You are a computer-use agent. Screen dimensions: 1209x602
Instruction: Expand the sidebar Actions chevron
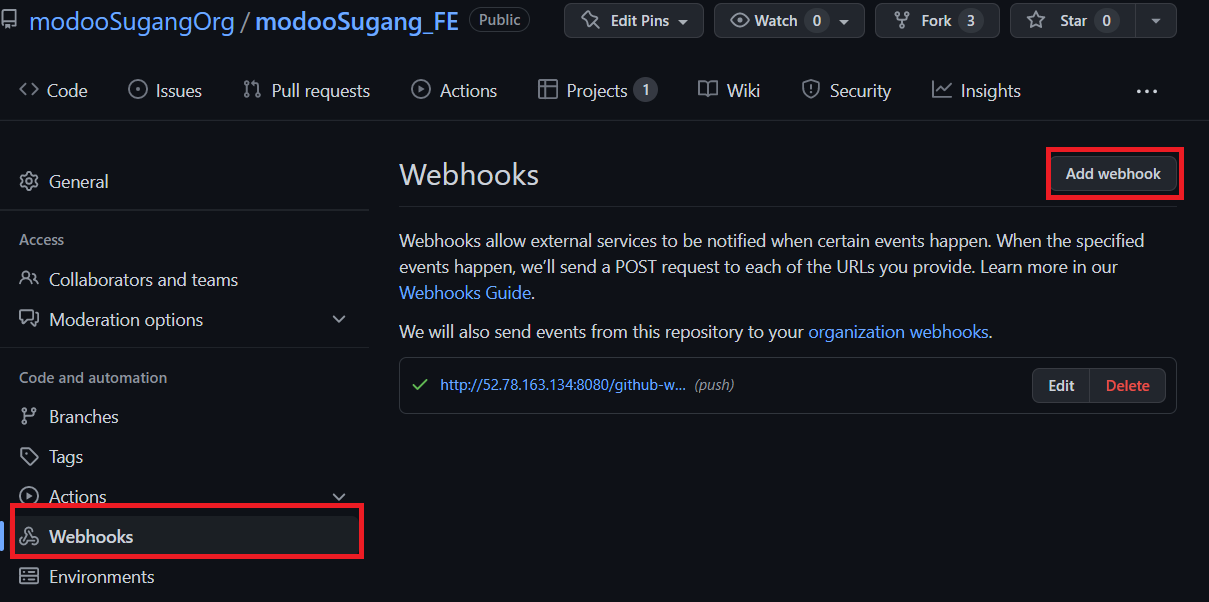click(x=339, y=496)
